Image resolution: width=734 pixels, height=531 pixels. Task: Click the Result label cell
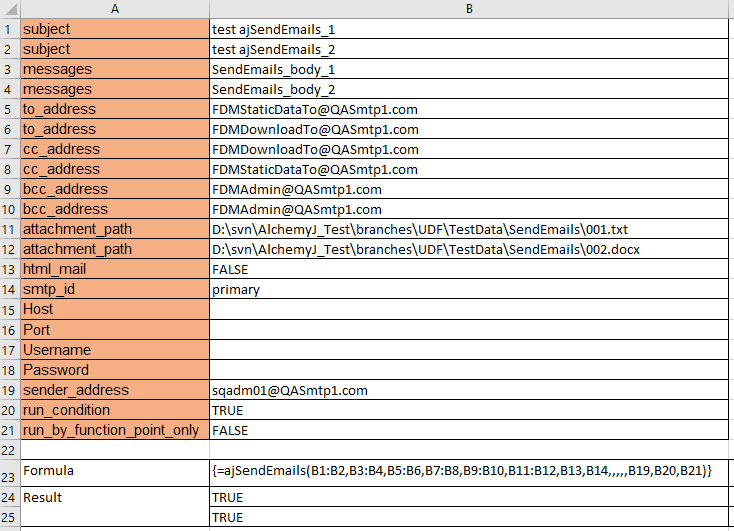click(x=114, y=497)
